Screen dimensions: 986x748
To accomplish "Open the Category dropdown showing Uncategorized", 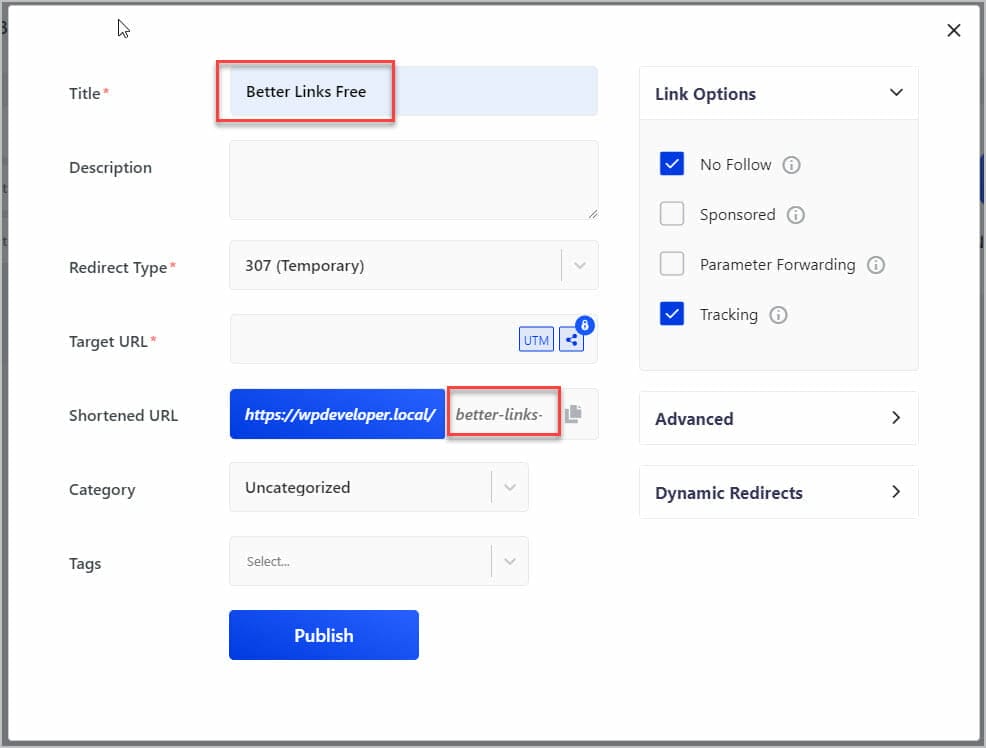I will (x=379, y=487).
